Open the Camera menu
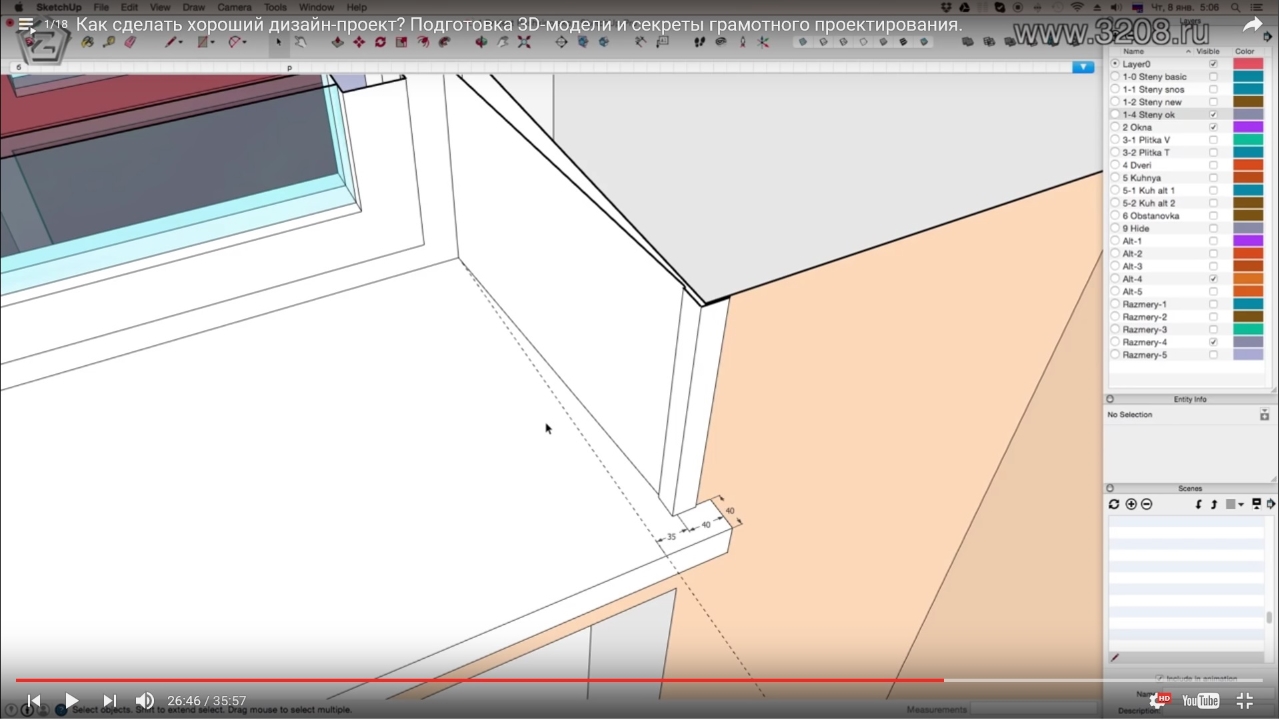Viewport: 1280px width, 720px height. (234, 7)
